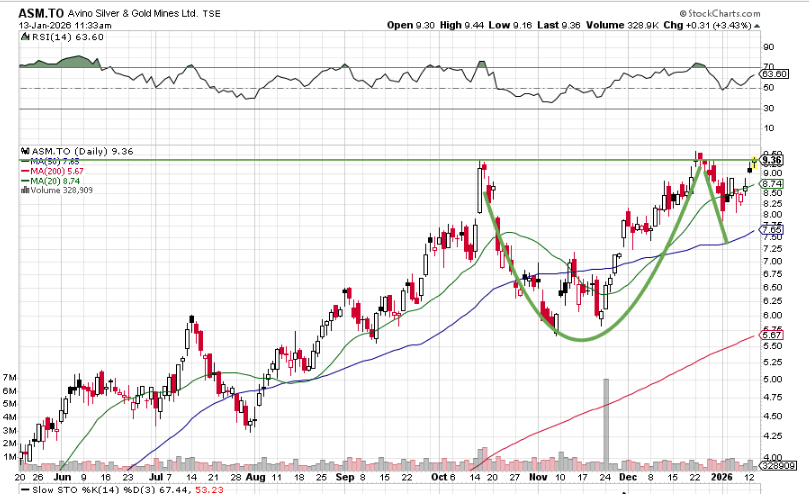The width and height of the screenshot is (809, 494).
Task: Click the Chg +0.31 (+3.43%) value
Action: (x=707, y=25)
